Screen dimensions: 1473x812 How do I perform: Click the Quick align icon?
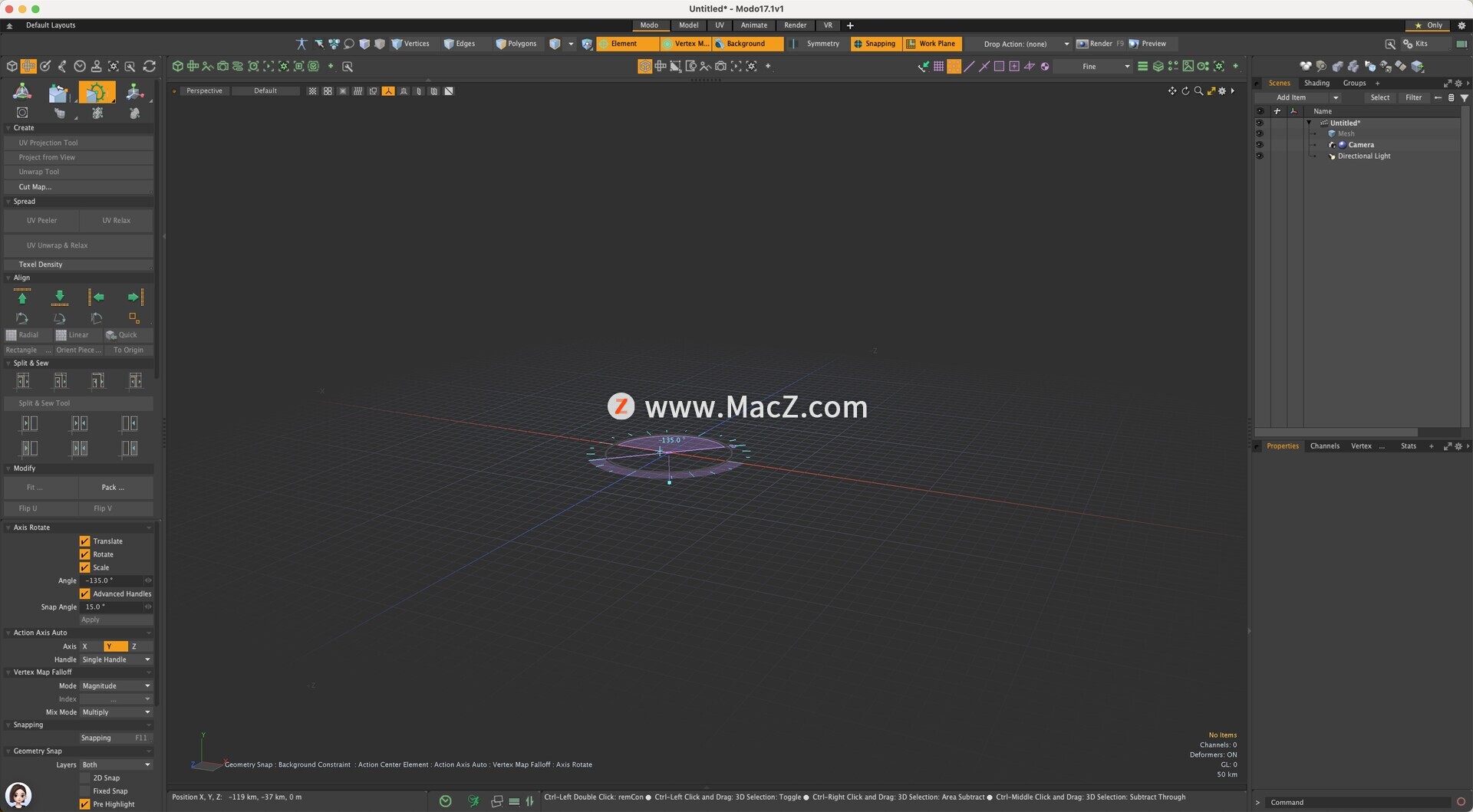click(x=111, y=335)
